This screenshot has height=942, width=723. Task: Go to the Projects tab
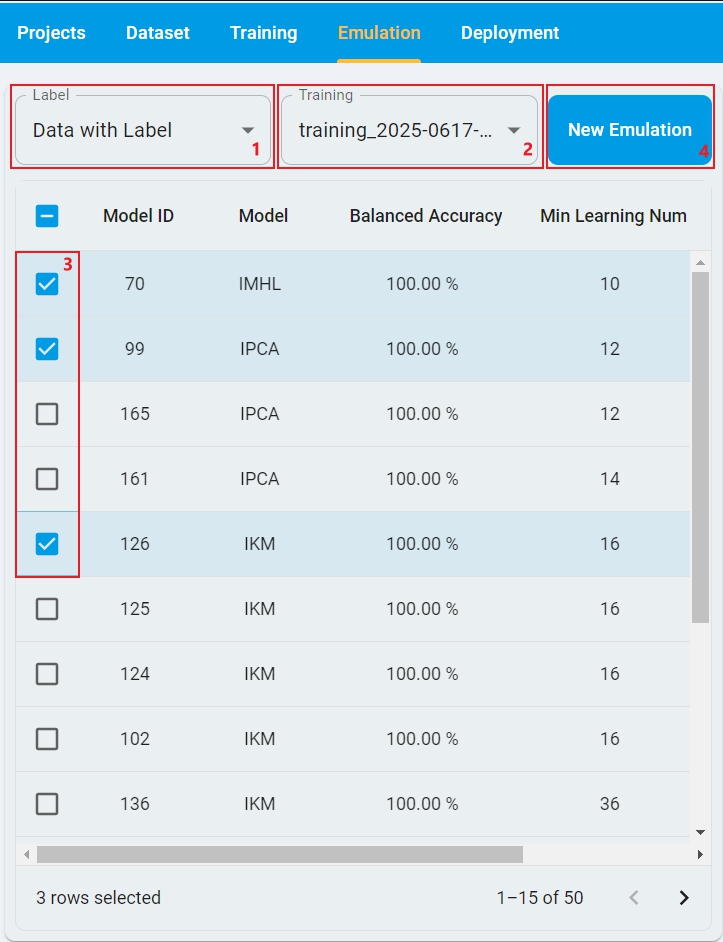pos(52,33)
